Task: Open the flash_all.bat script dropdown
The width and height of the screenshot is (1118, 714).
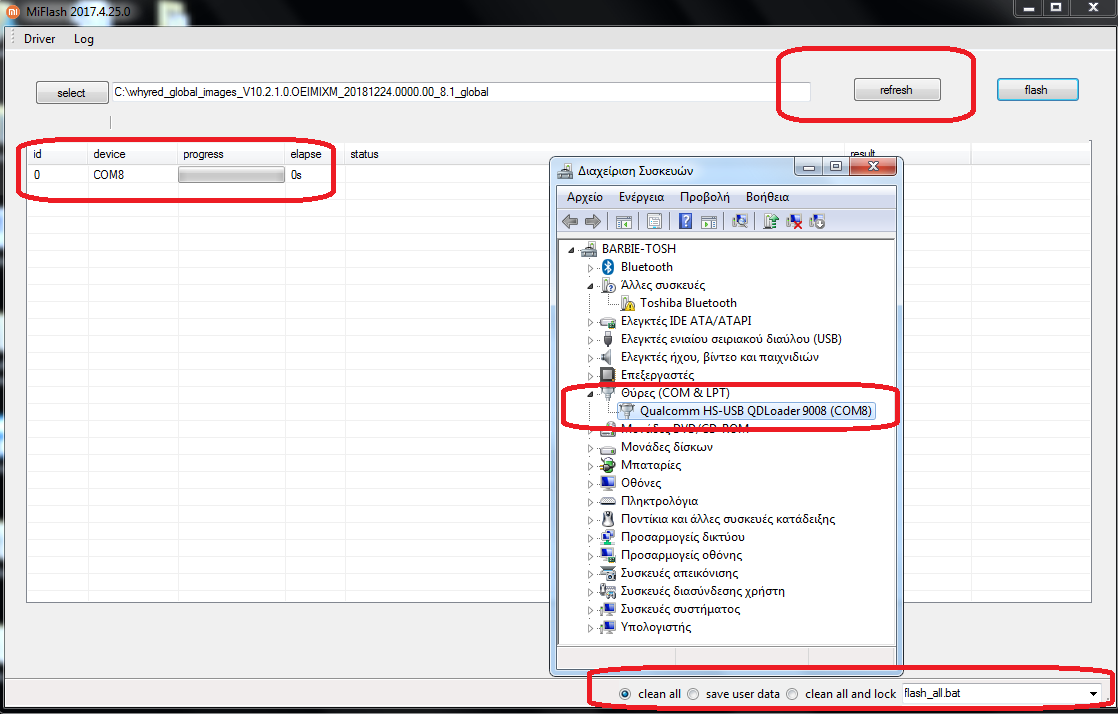Action: (1094, 693)
